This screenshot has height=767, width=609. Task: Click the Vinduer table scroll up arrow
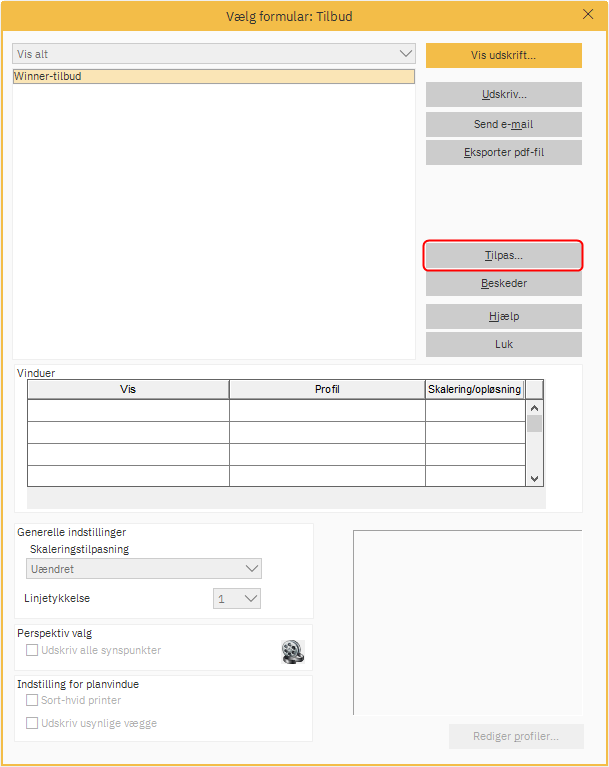(534, 408)
